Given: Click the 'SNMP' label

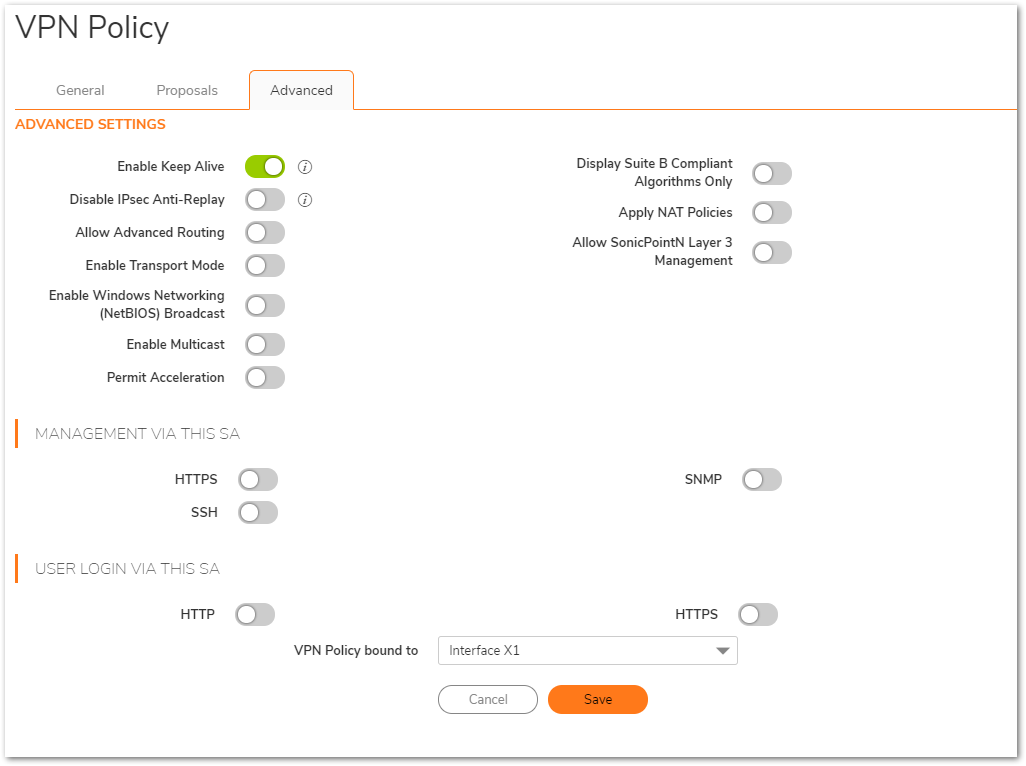Looking at the screenshot, I should pos(703,479).
